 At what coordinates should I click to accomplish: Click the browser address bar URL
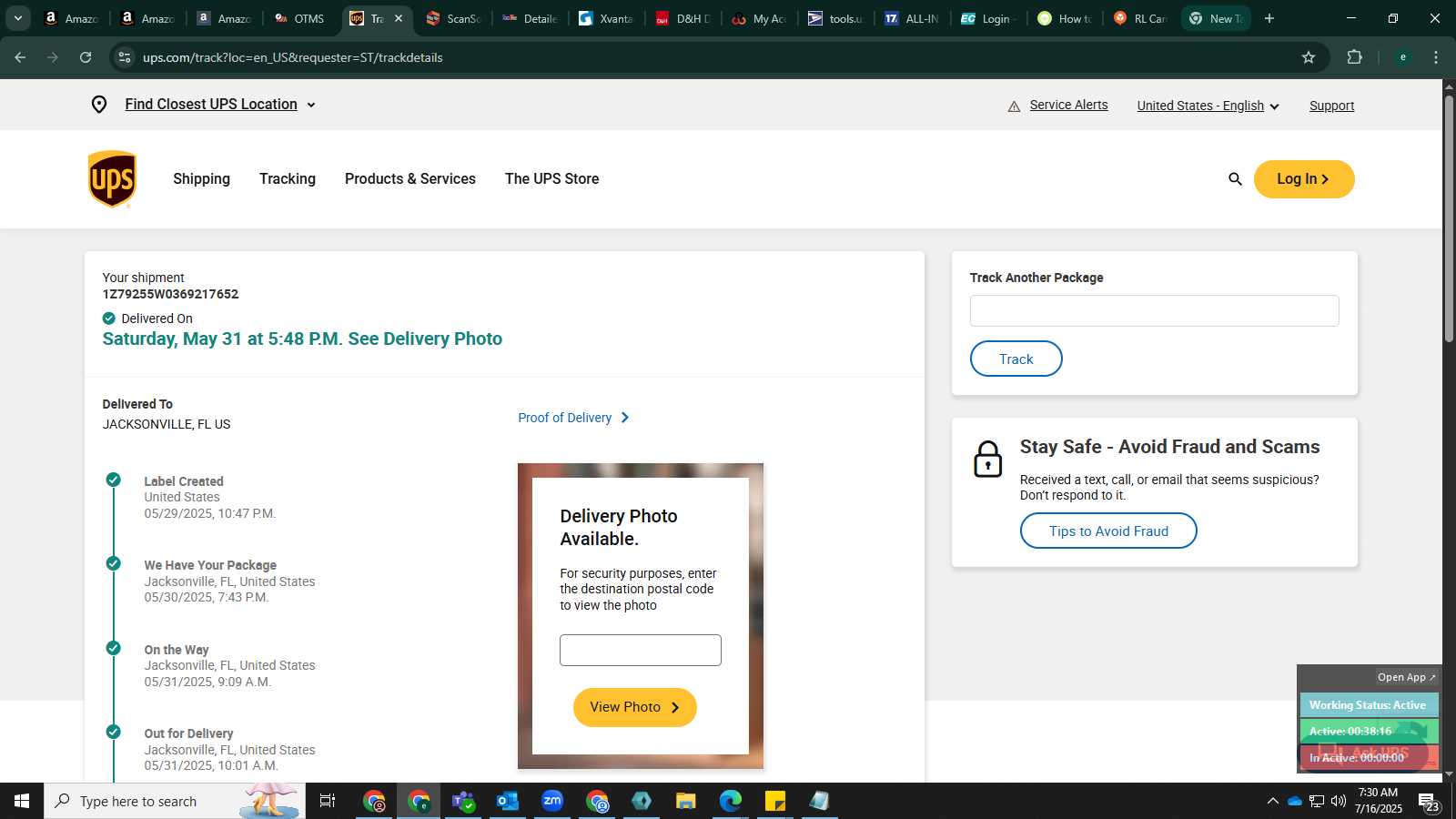click(x=293, y=57)
